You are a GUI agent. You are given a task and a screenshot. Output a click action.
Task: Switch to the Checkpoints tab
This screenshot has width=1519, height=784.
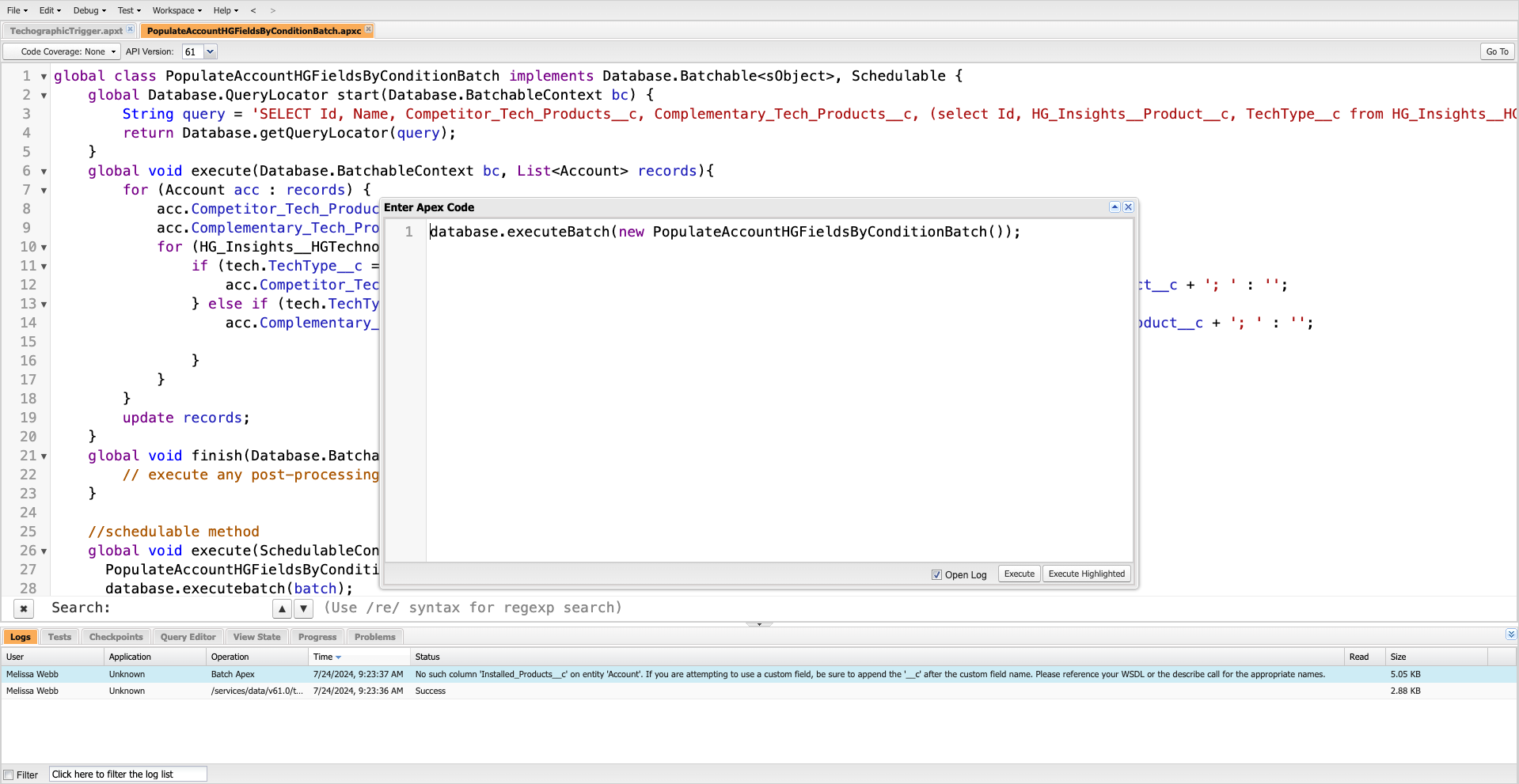(x=116, y=637)
